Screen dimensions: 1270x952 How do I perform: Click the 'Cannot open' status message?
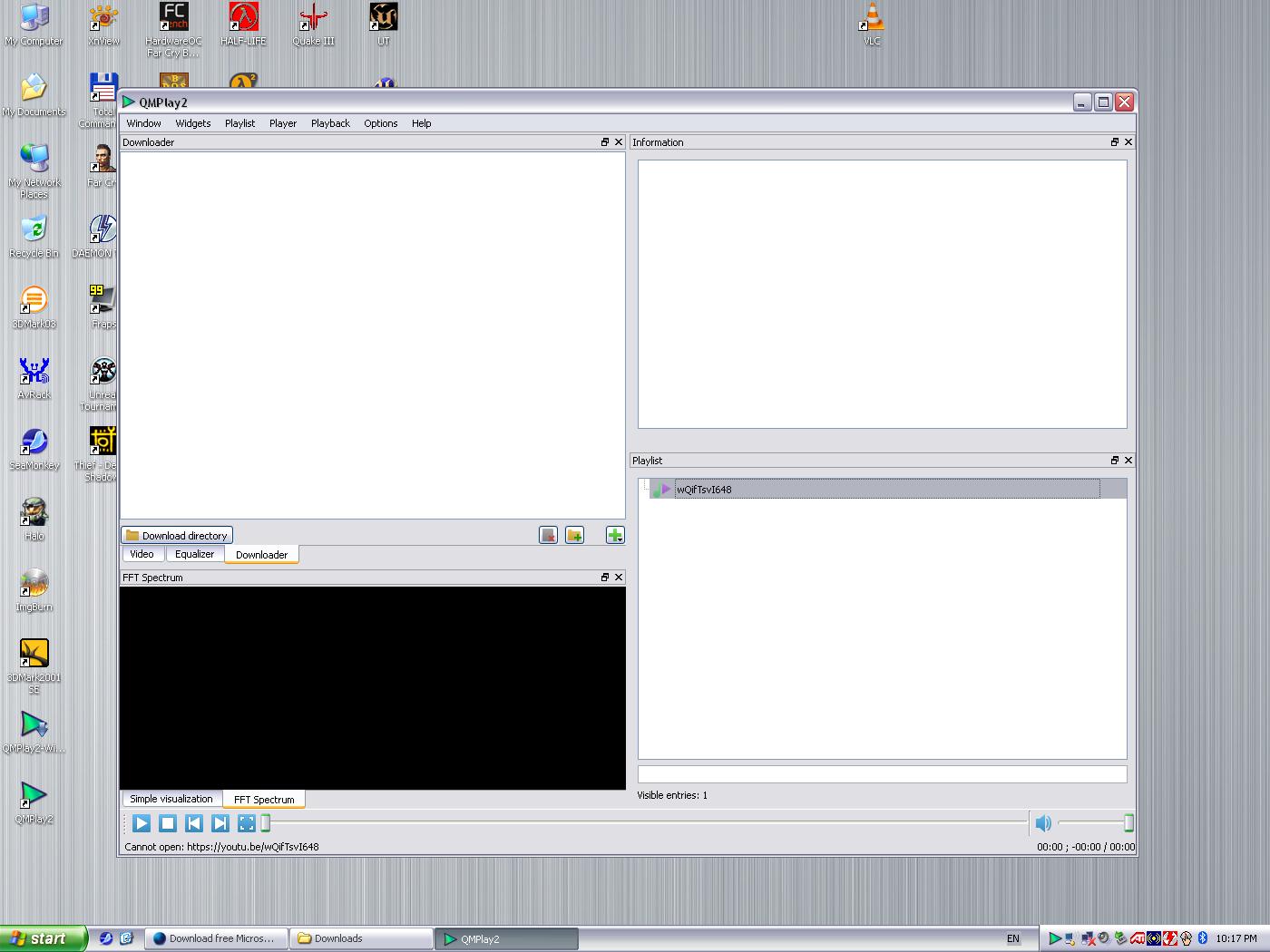coord(222,847)
